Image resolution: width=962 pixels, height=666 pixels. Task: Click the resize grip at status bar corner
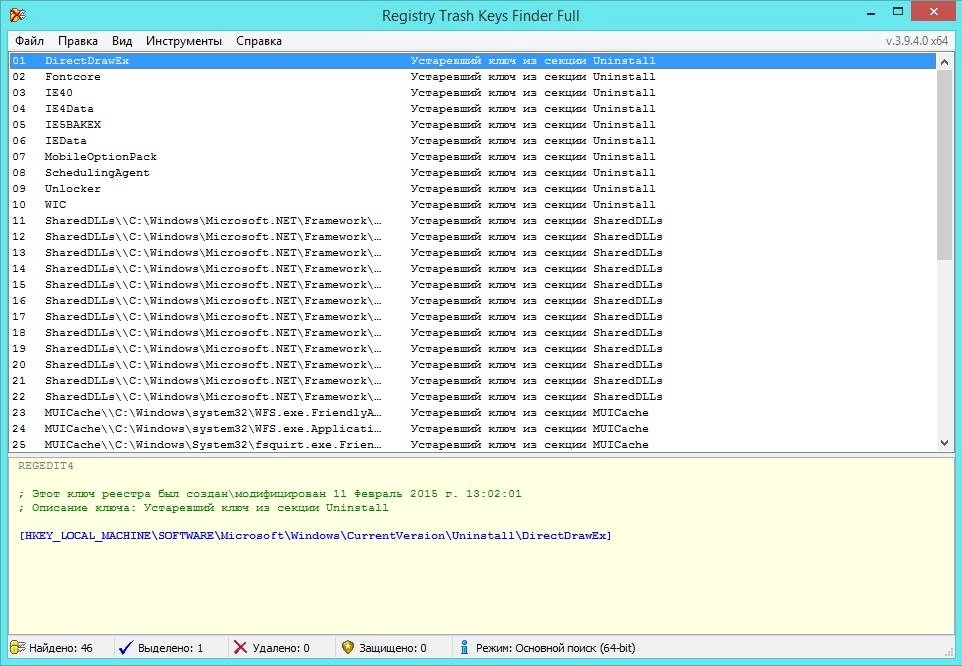pyautogui.click(x=950, y=653)
